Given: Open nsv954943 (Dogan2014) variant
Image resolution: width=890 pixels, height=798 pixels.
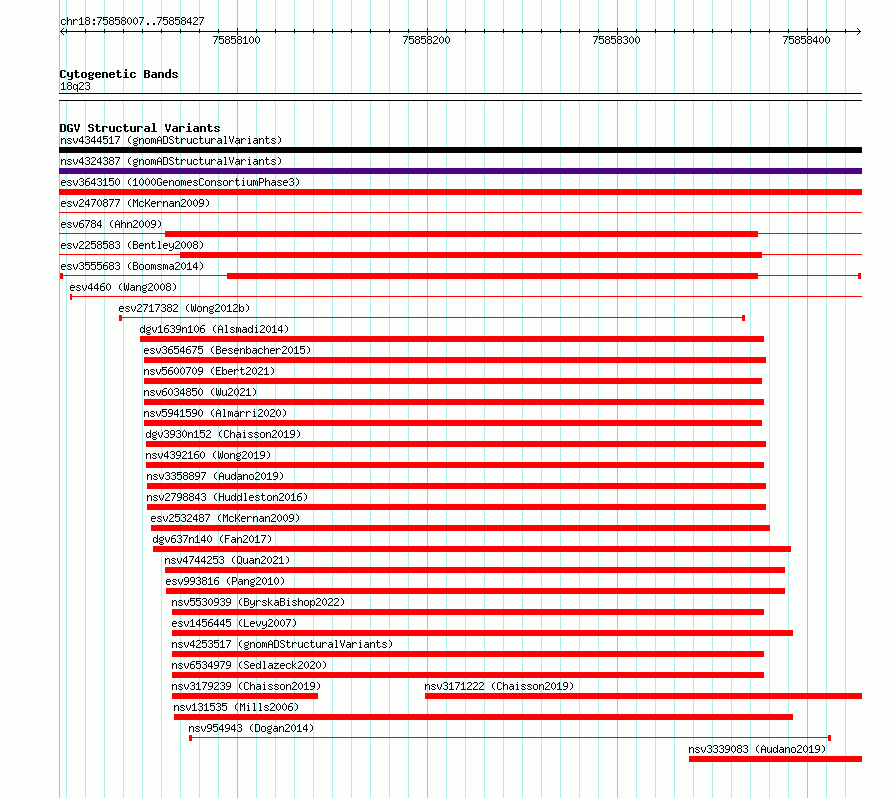Looking at the screenshot, I should click(251, 728).
